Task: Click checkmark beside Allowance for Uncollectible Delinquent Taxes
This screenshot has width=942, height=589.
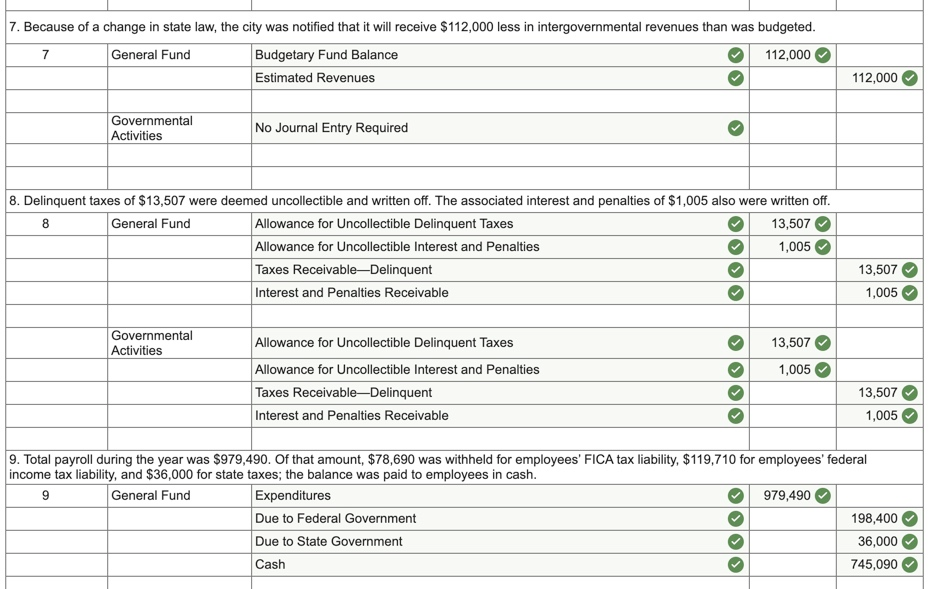Action: click(x=736, y=223)
